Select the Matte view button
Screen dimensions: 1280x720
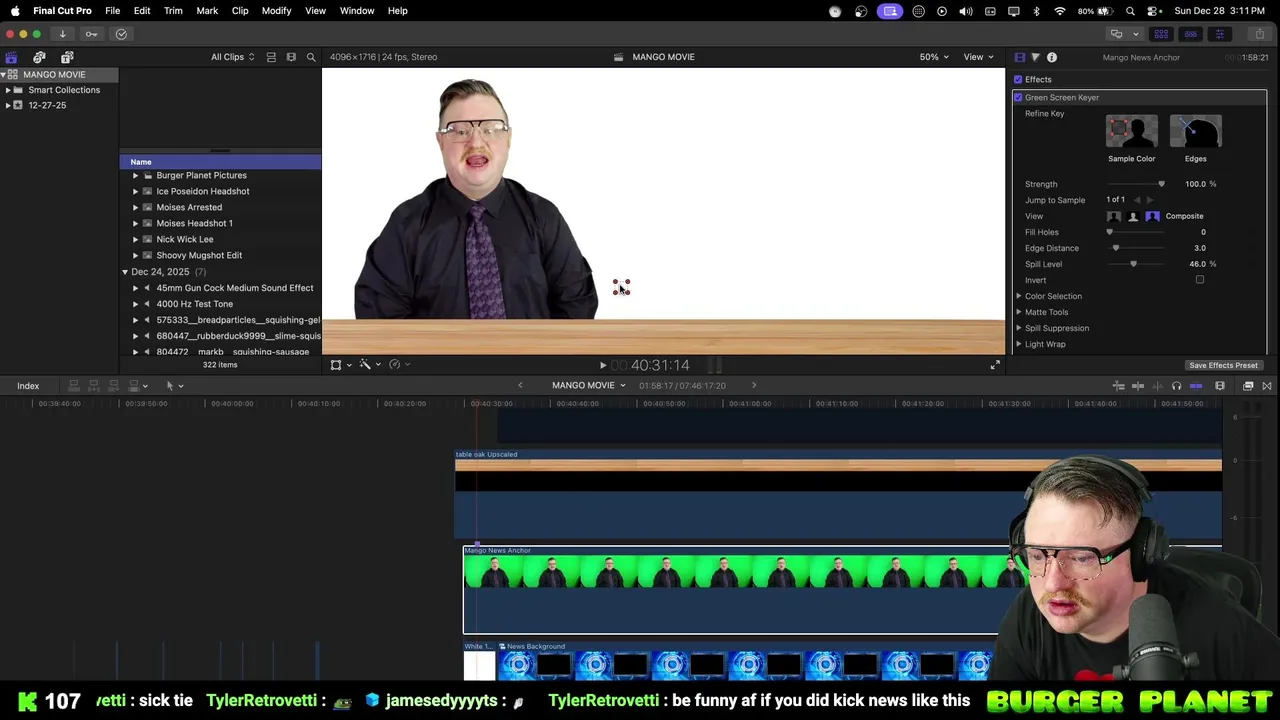click(x=1133, y=216)
